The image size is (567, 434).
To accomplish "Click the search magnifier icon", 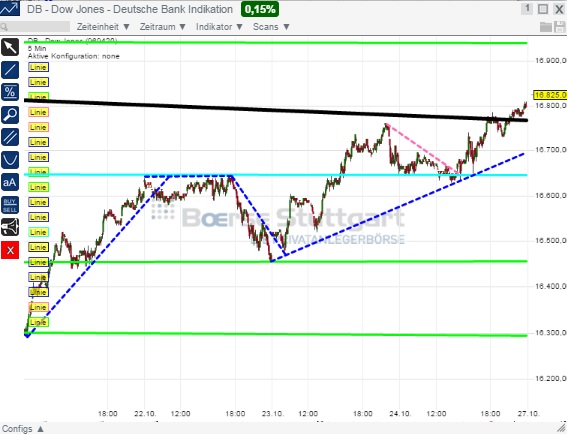I will tap(4, 27).
